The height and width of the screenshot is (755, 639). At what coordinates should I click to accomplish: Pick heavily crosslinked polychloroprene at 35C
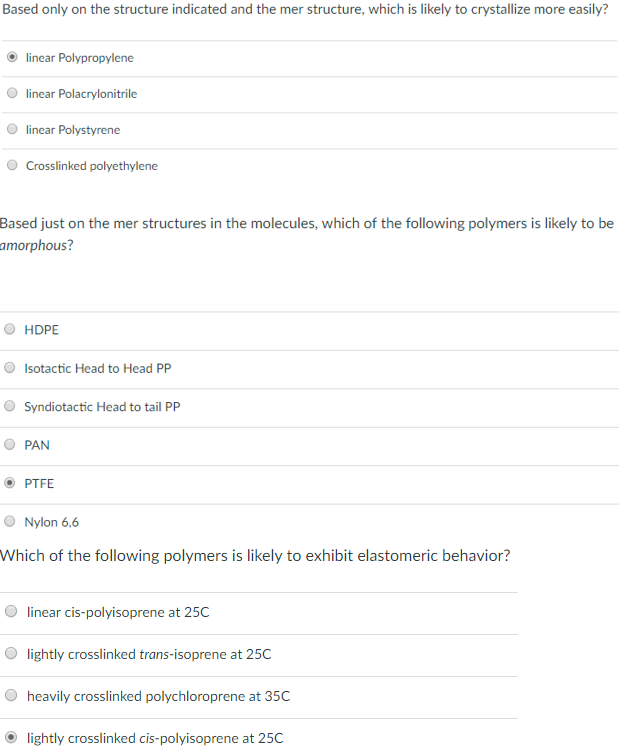click(x=12, y=696)
